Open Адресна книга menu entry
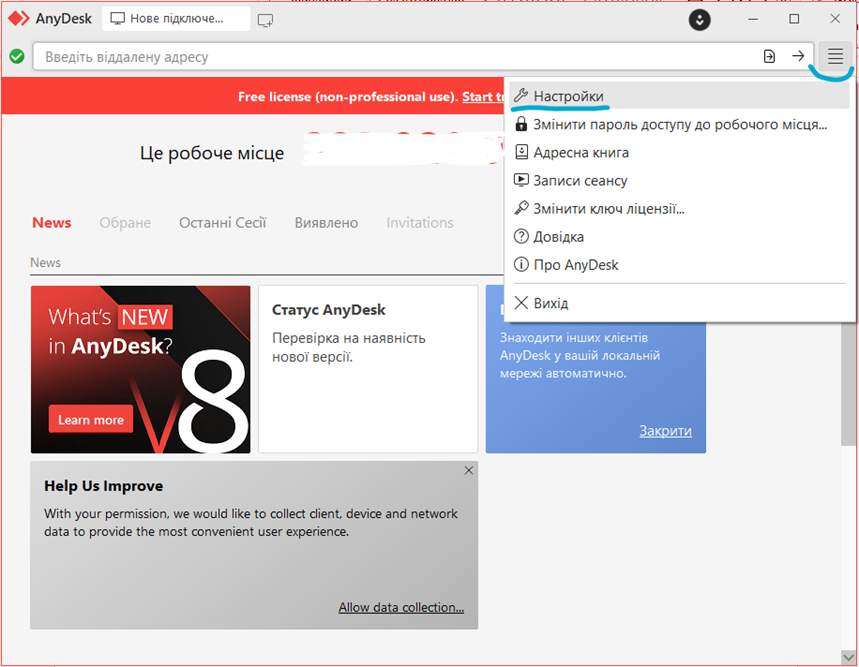Image resolution: width=859 pixels, height=667 pixels. tap(580, 153)
